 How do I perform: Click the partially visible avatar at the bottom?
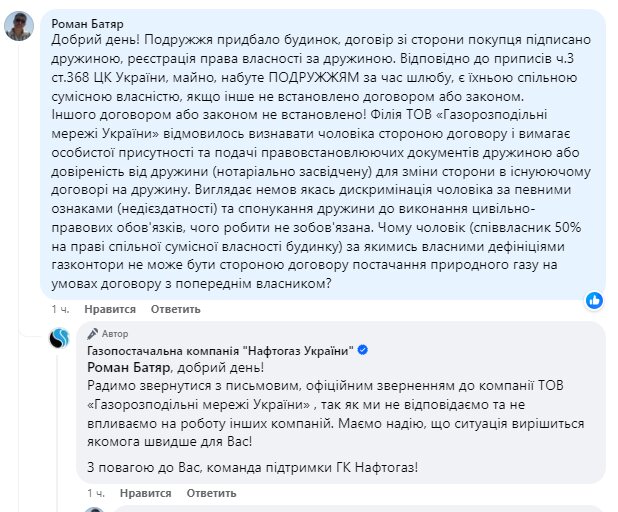[x=93, y=509]
